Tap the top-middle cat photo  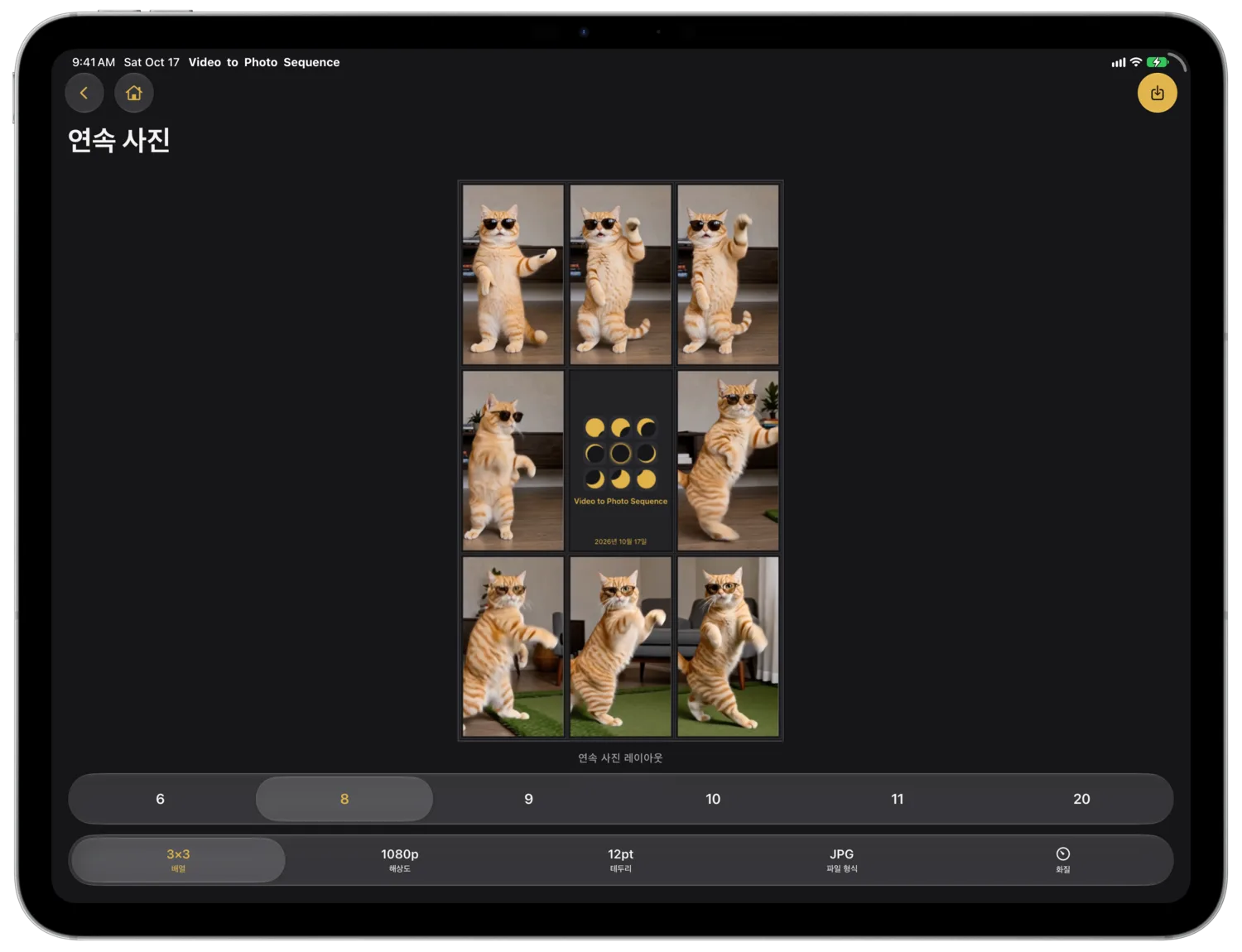[x=621, y=274]
